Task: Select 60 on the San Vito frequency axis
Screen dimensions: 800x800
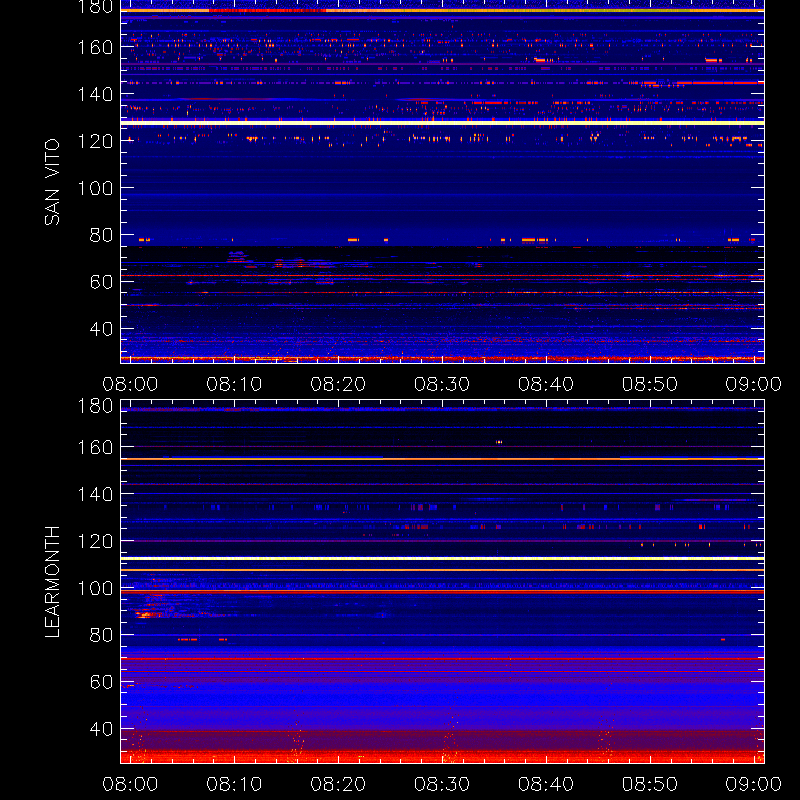Action: [101, 282]
